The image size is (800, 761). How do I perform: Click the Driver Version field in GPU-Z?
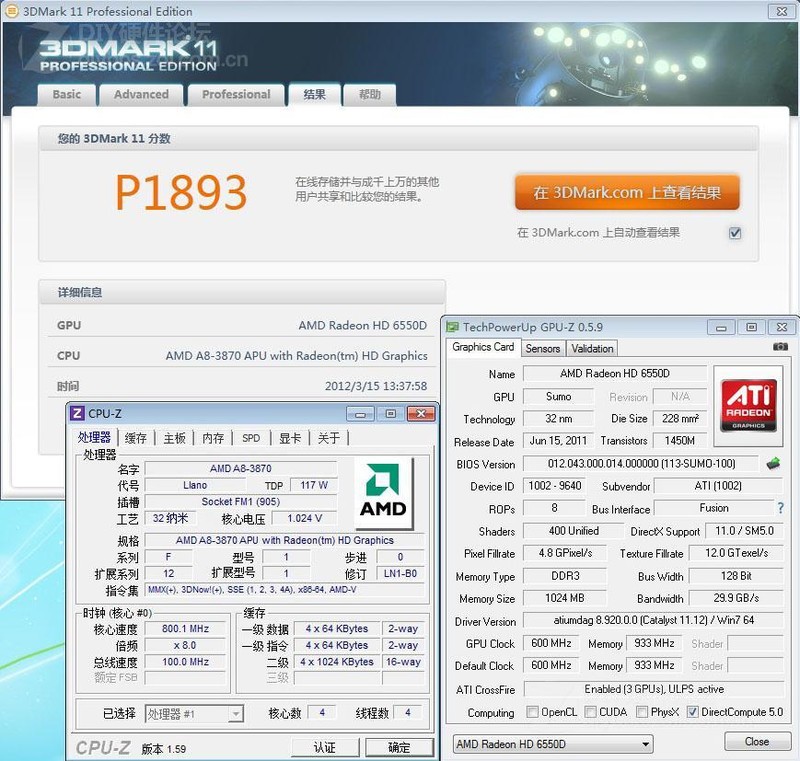click(x=654, y=620)
